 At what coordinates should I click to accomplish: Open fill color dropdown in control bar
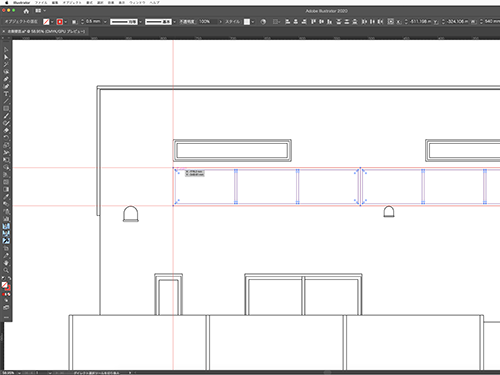(52, 22)
